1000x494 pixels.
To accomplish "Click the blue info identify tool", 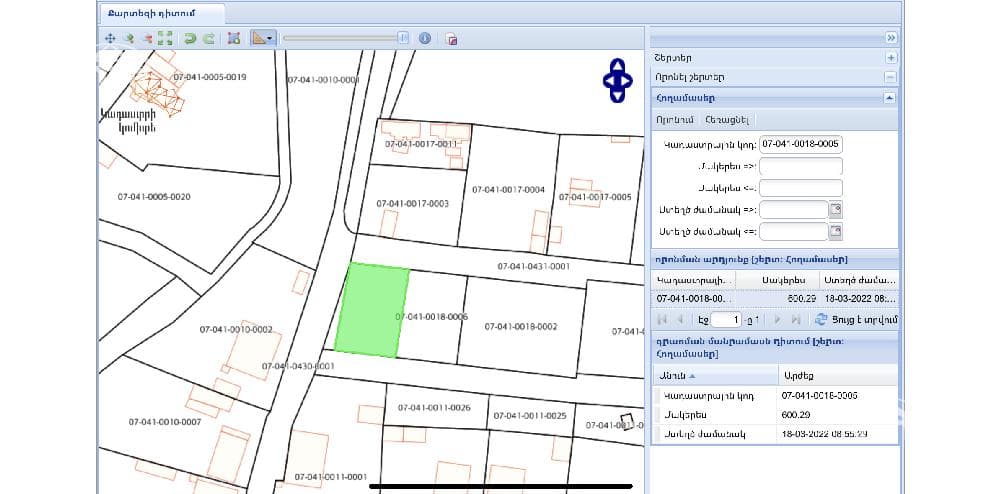I will pos(425,38).
